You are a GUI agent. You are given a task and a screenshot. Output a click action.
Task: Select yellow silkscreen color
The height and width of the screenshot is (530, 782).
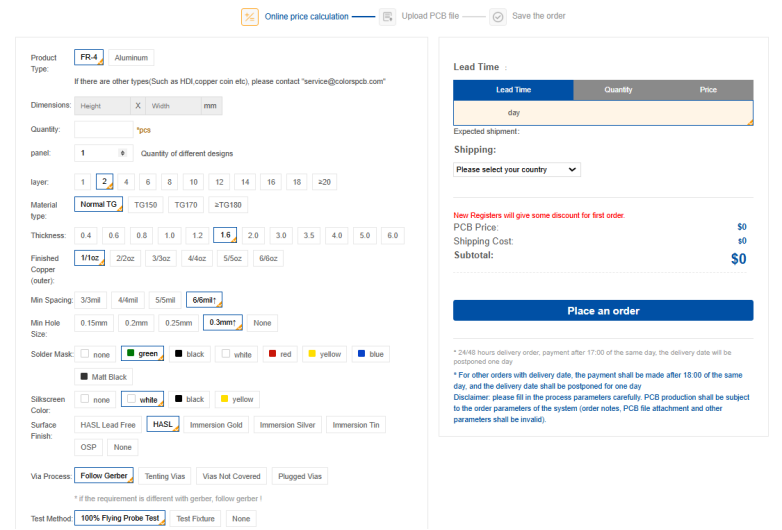(x=237, y=399)
